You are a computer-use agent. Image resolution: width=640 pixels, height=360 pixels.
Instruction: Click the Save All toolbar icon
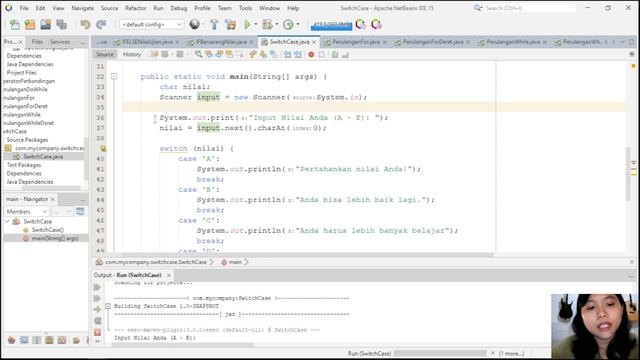(62, 25)
